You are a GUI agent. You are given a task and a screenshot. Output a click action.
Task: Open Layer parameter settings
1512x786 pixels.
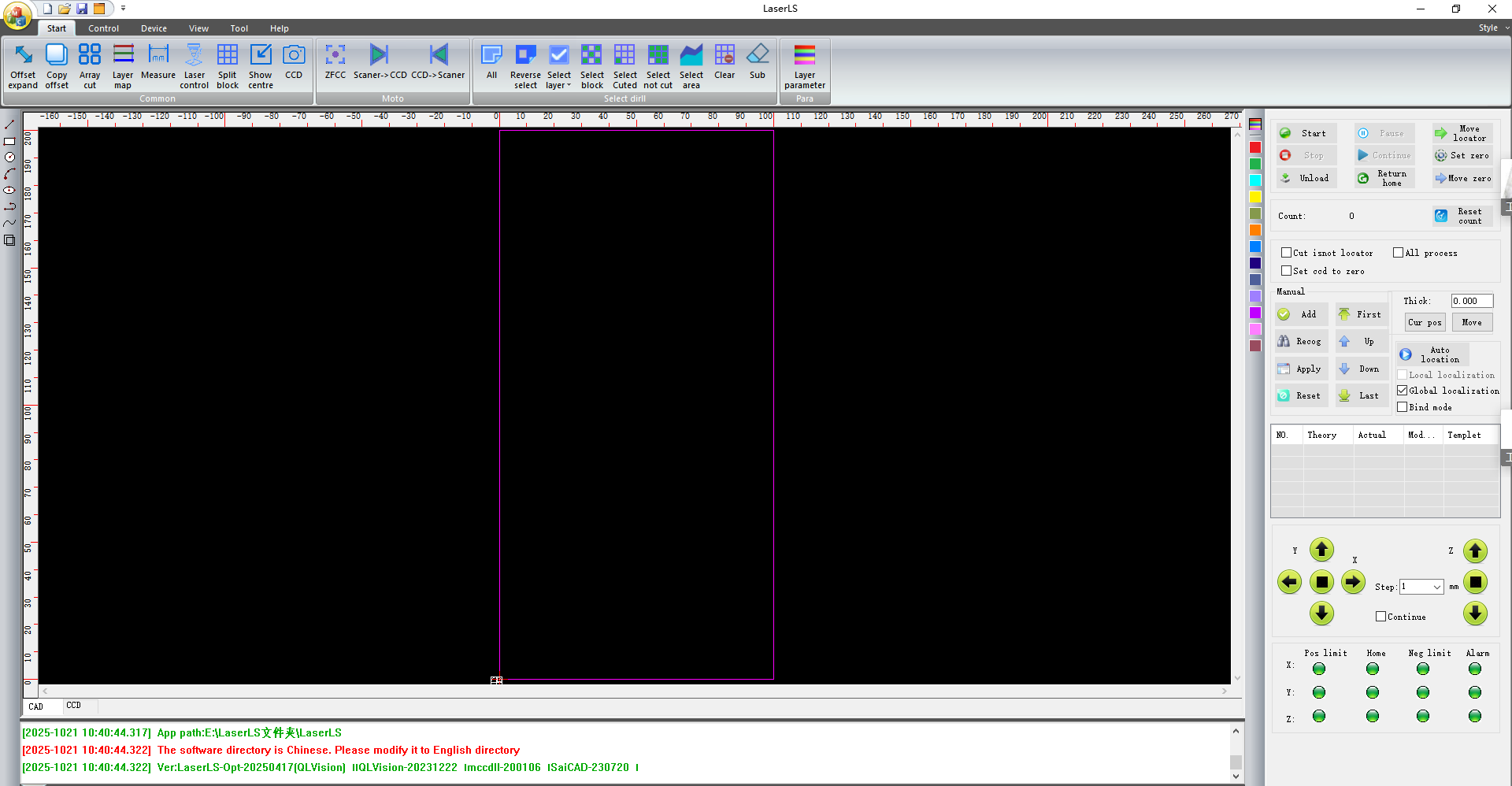tap(804, 55)
